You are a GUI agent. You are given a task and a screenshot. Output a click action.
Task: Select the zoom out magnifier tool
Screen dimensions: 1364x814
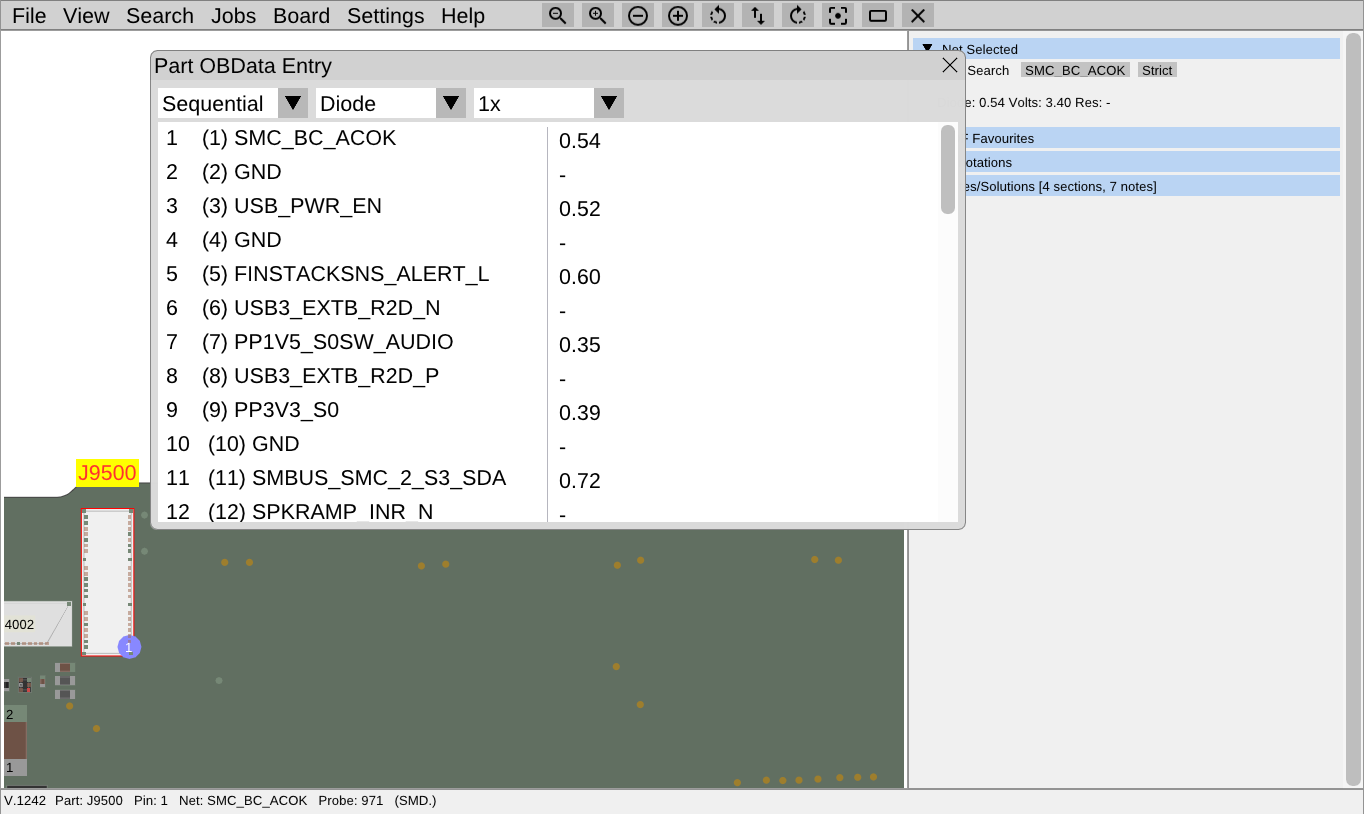click(x=557, y=15)
